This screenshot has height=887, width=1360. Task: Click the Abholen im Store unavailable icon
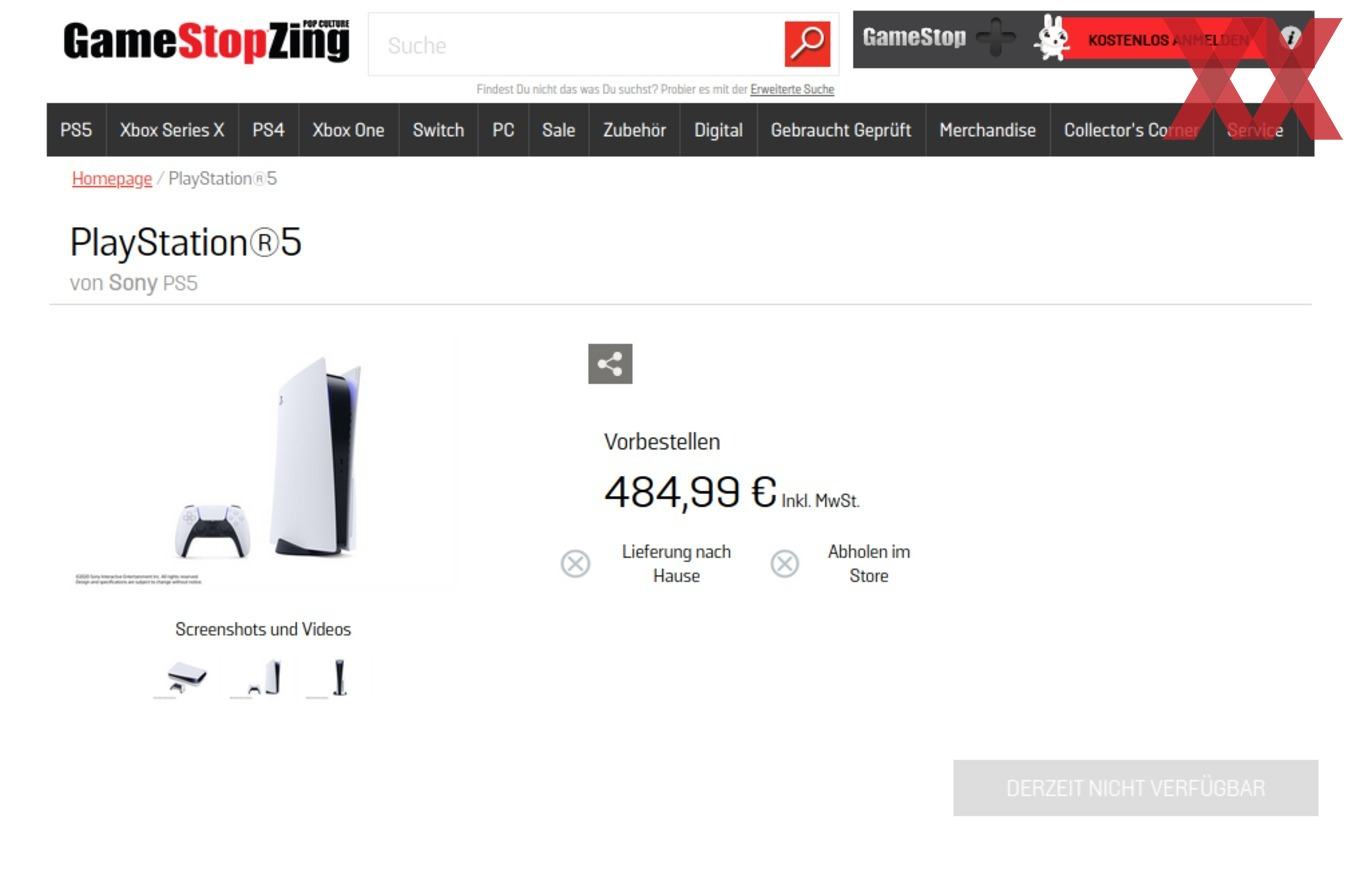tap(785, 564)
